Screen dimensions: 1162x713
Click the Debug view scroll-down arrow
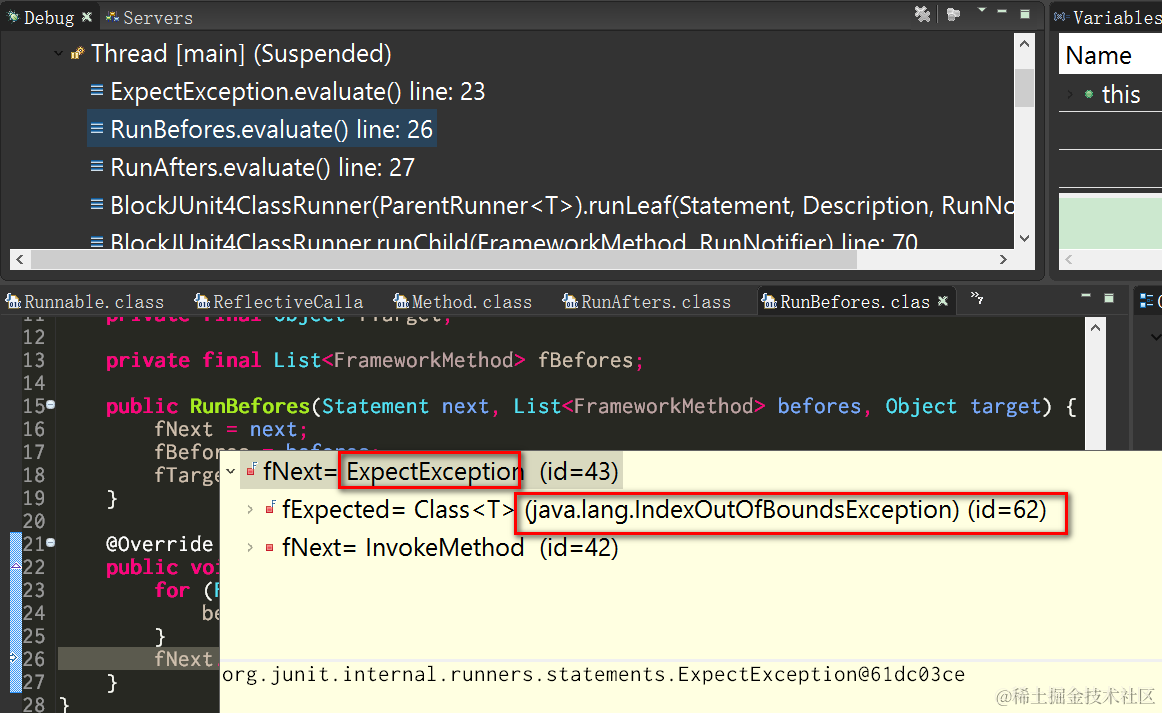1024,239
